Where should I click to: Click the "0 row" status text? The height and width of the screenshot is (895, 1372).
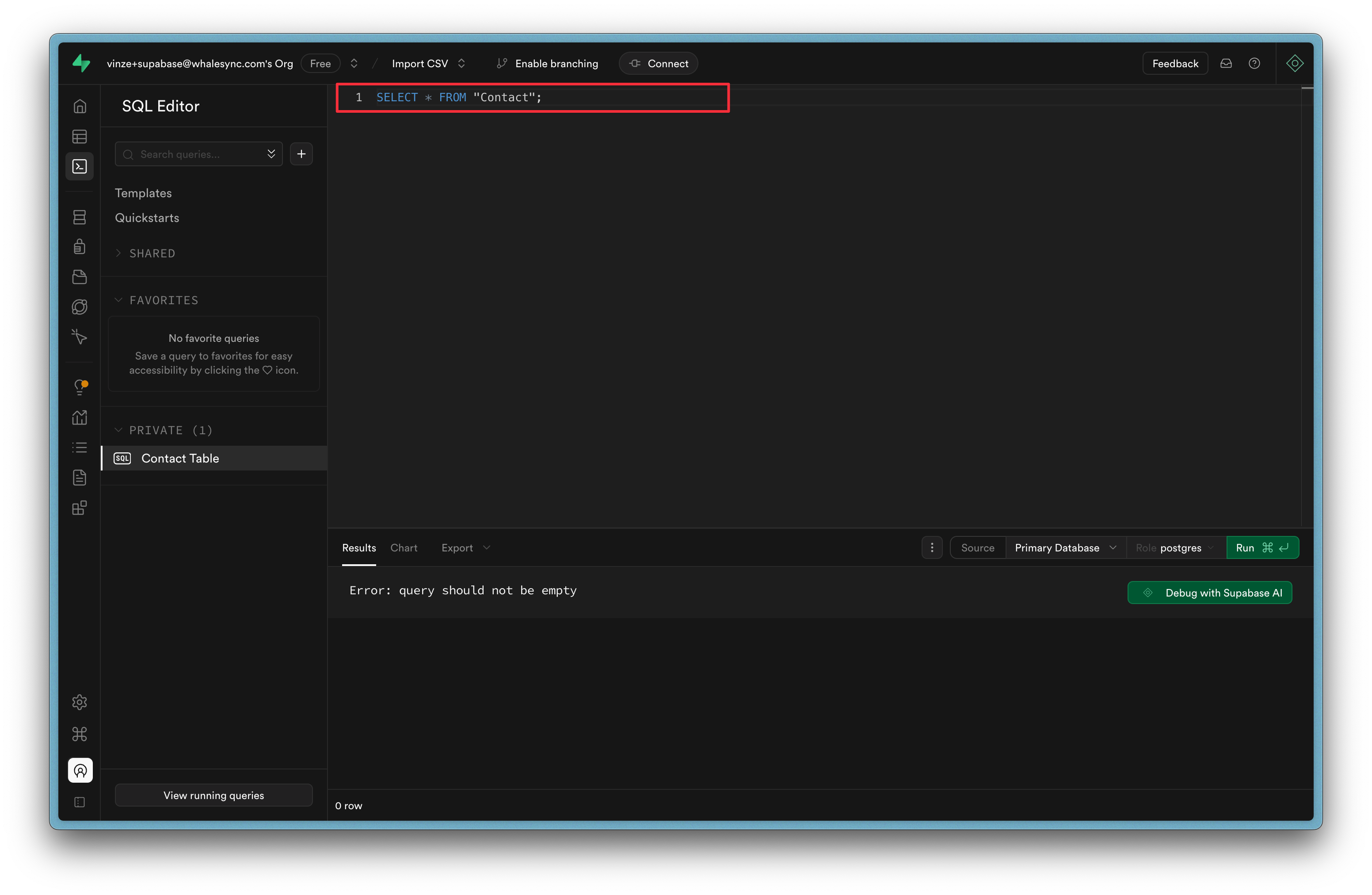click(x=349, y=806)
